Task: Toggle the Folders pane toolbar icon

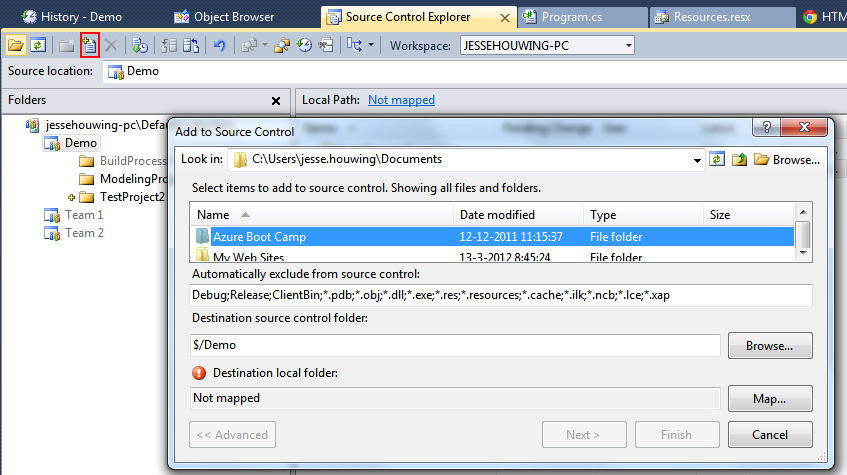Action: click(x=16, y=45)
